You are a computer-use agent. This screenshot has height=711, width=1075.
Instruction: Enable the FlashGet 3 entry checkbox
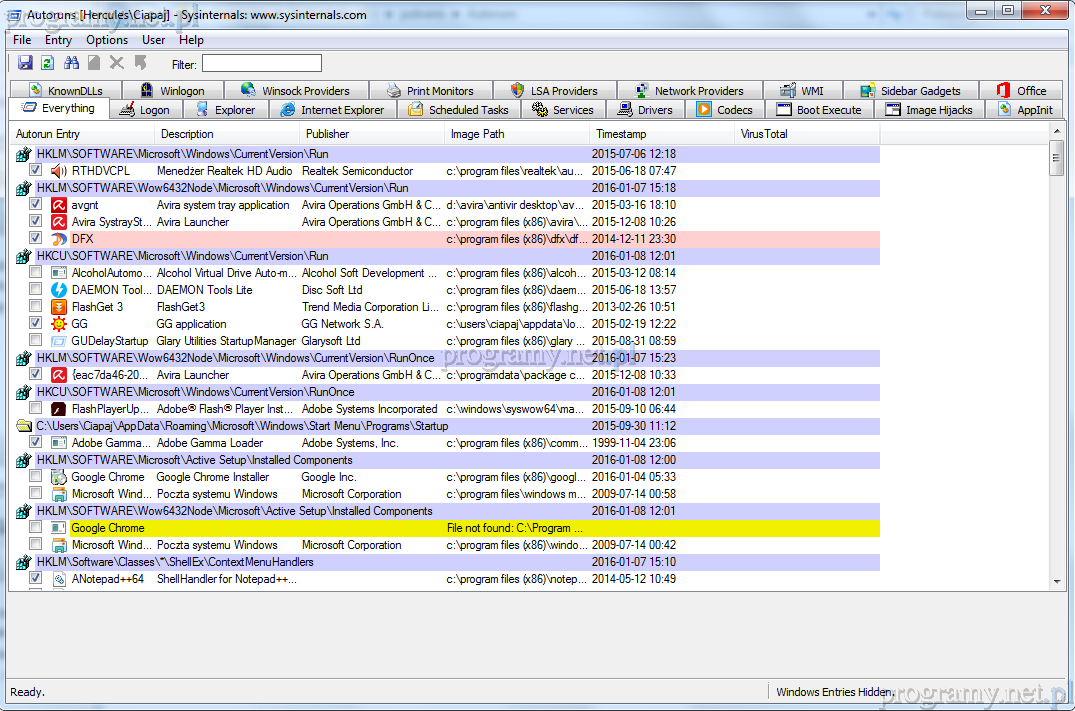coord(36,307)
